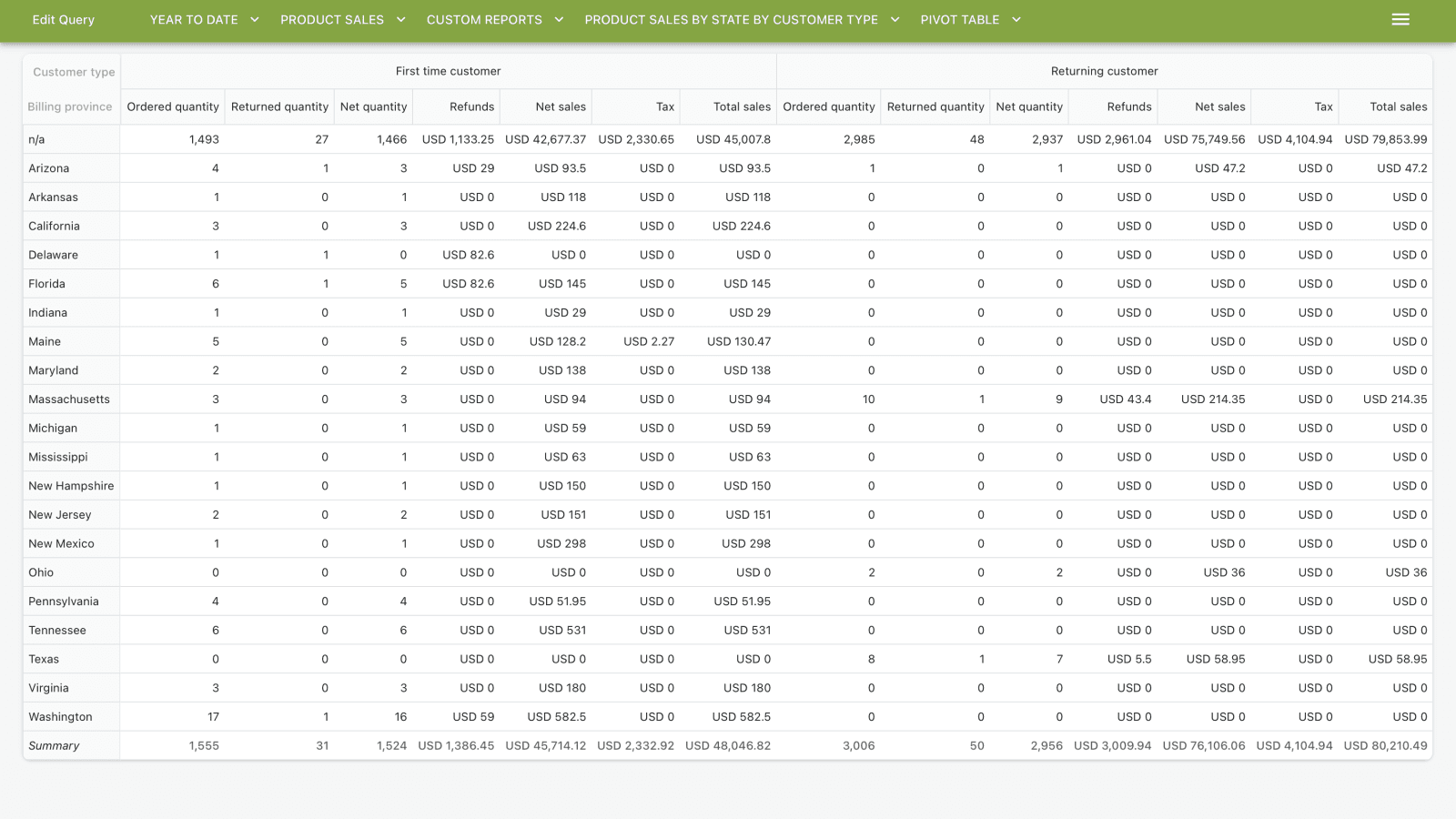Click the chevron next to Pivot Table
This screenshot has height=819, width=1456.
[x=1016, y=19]
